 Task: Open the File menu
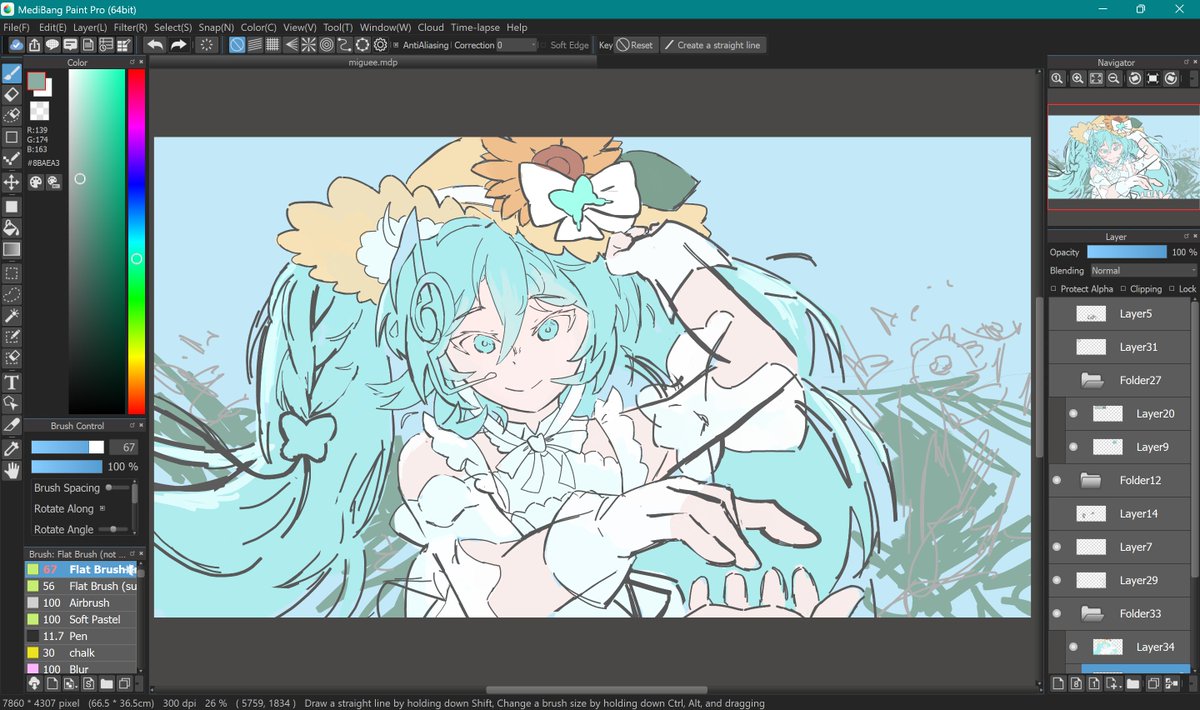(16, 27)
